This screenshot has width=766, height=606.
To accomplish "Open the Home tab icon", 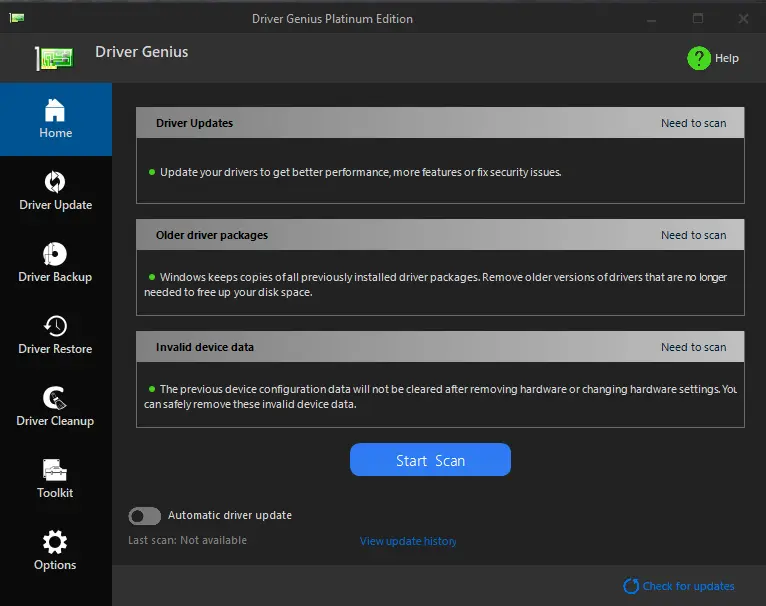I will [55, 110].
